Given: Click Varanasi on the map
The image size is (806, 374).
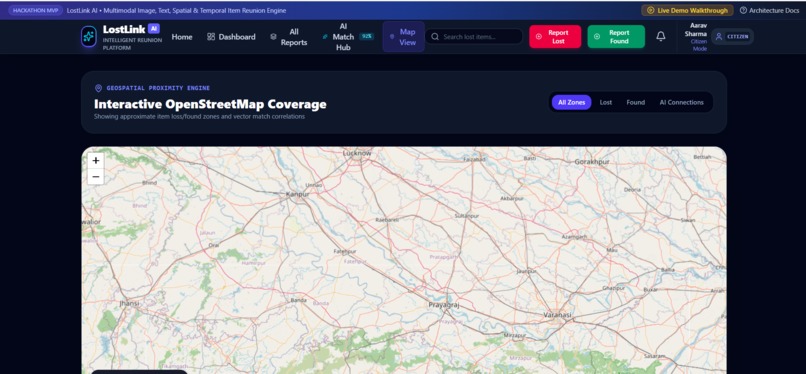Looking at the screenshot, I should pyautogui.click(x=558, y=314).
